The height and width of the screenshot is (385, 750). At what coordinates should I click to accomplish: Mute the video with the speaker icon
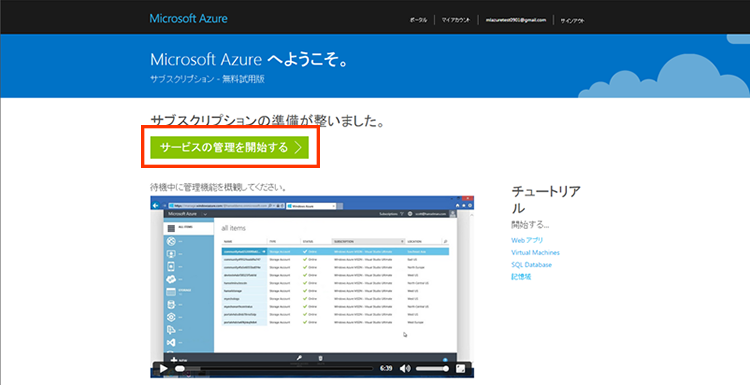coord(405,369)
